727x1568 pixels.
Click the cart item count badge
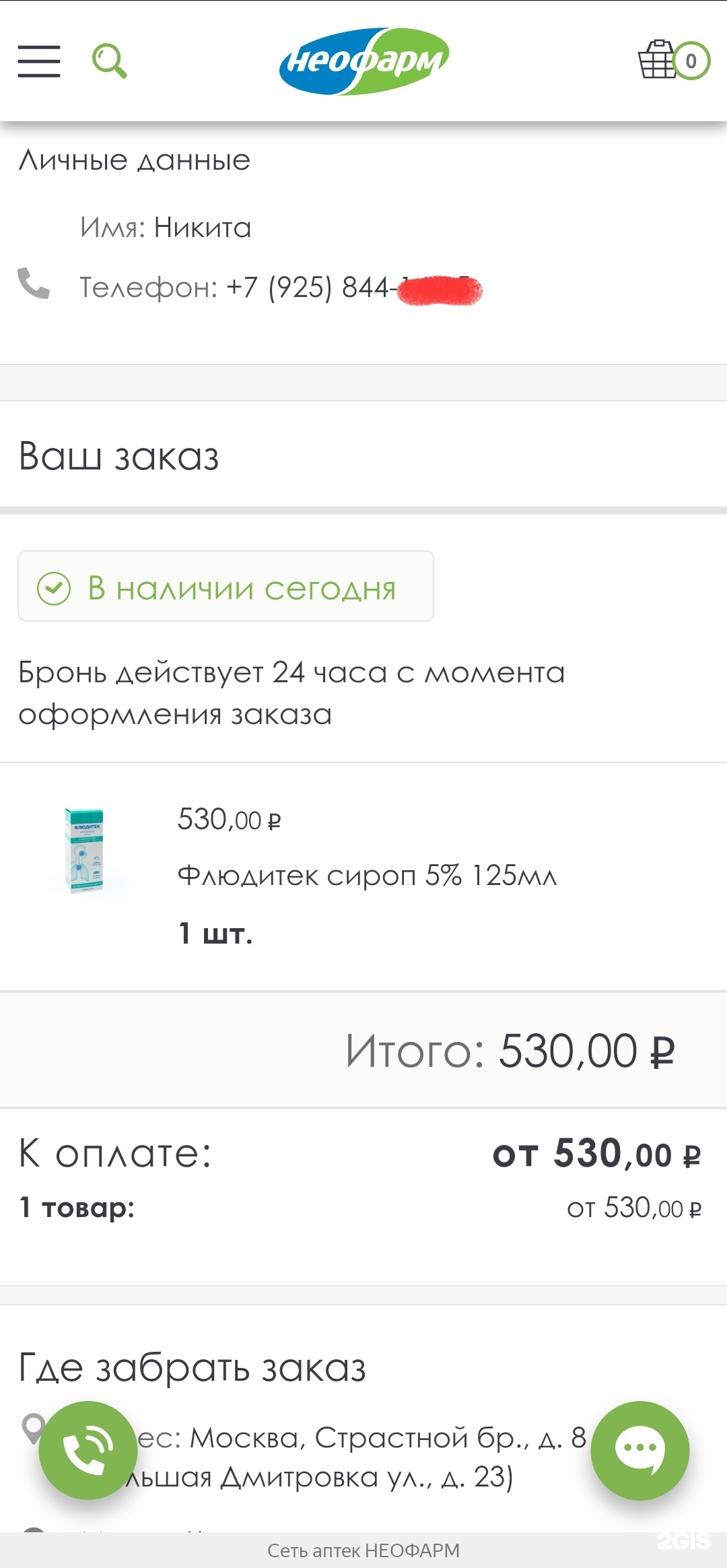click(691, 61)
